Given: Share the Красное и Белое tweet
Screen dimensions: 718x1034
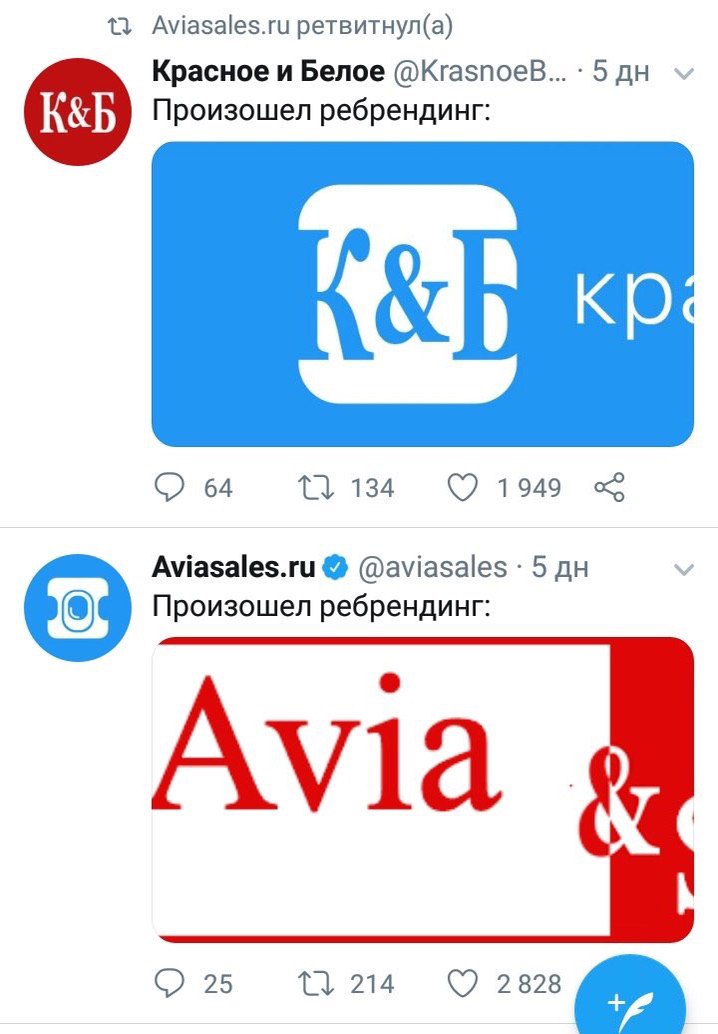Looking at the screenshot, I should [609, 488].
